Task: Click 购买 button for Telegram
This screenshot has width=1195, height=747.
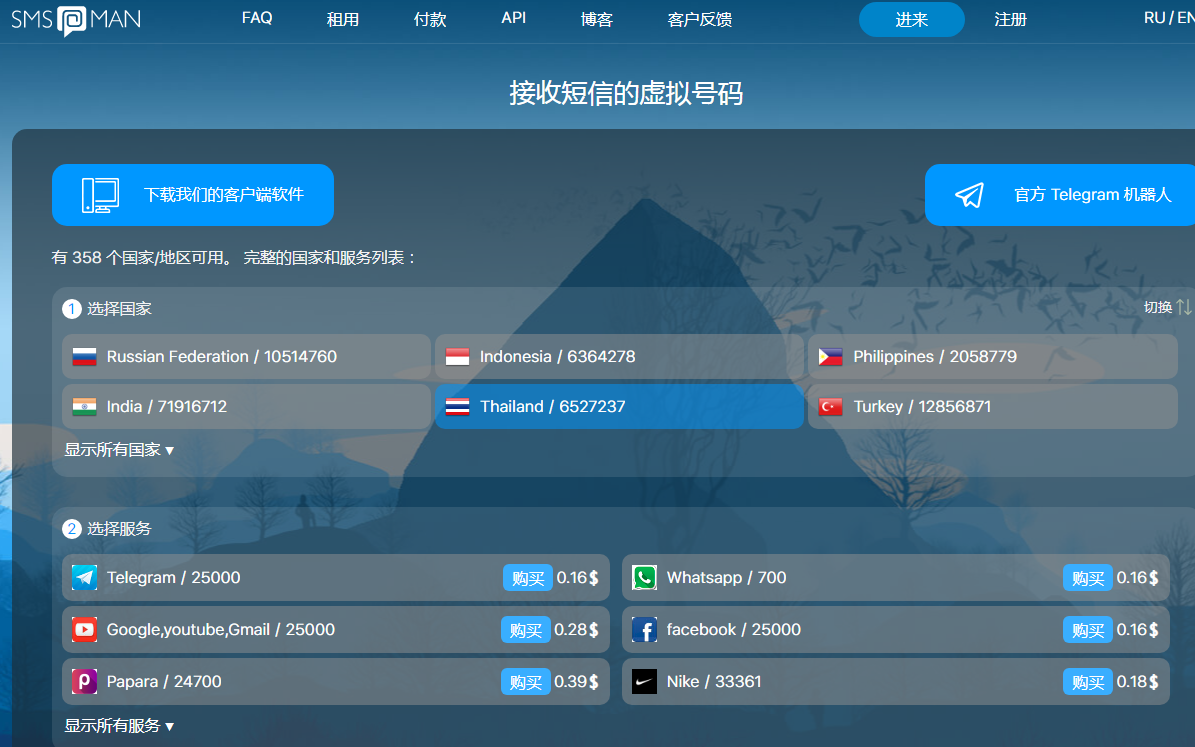Action: (x=527, y=578)
